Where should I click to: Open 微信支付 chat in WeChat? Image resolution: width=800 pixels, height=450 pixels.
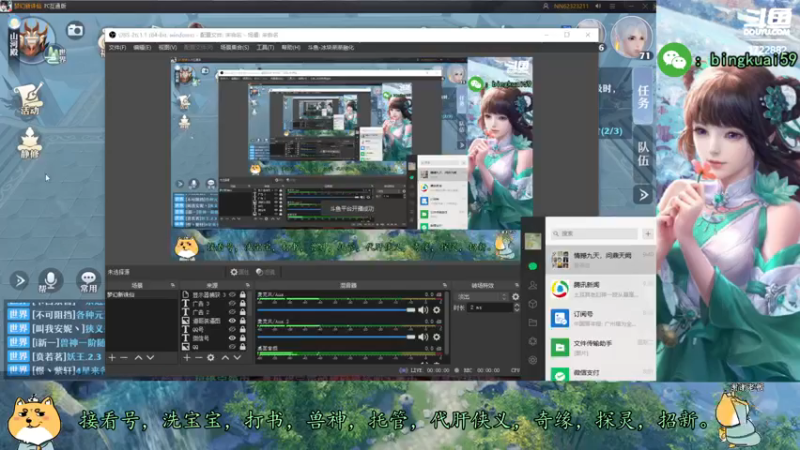pos(601,372)
